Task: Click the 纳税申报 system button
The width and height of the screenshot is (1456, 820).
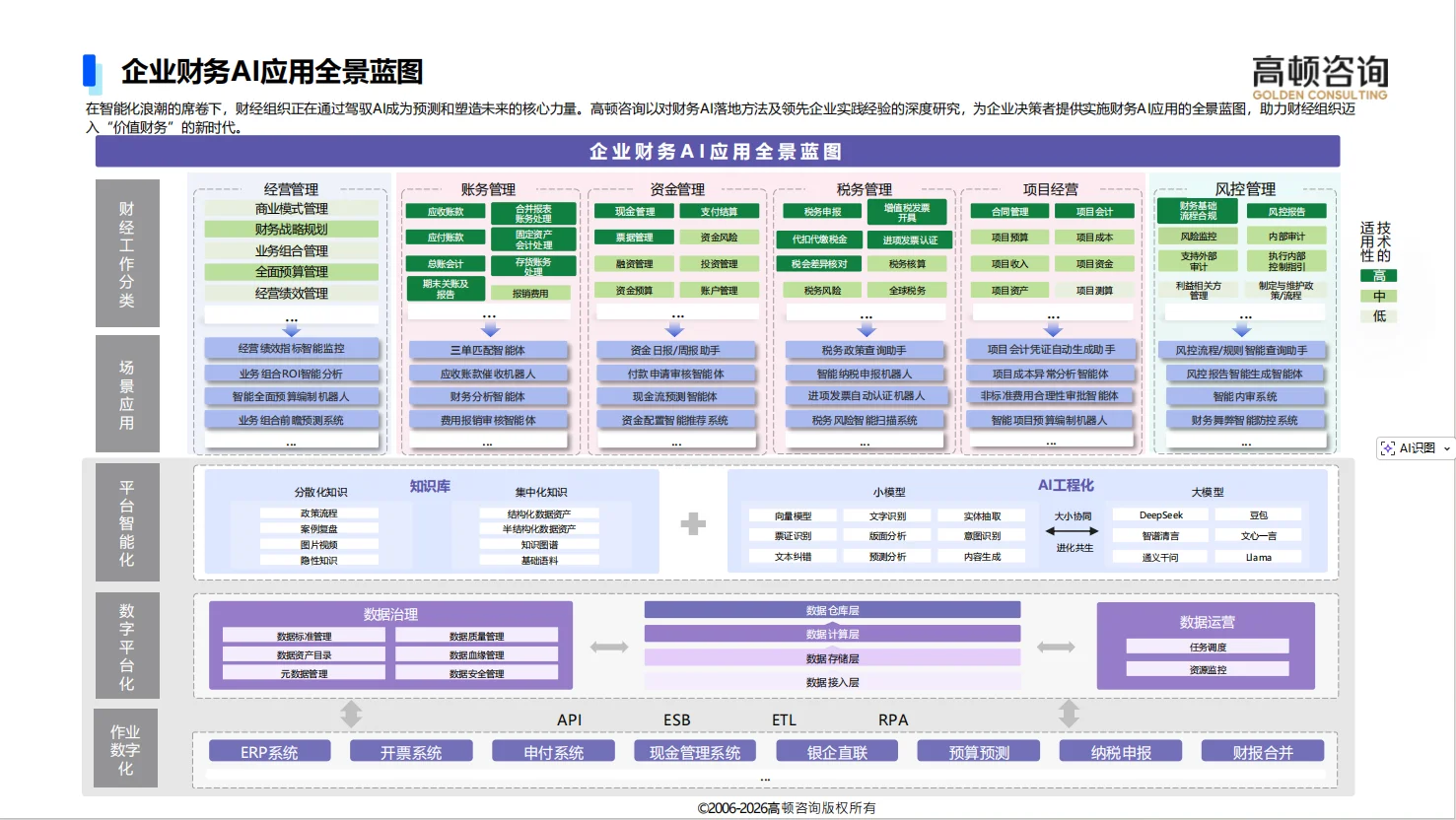Action: (x=1121, y=750)
